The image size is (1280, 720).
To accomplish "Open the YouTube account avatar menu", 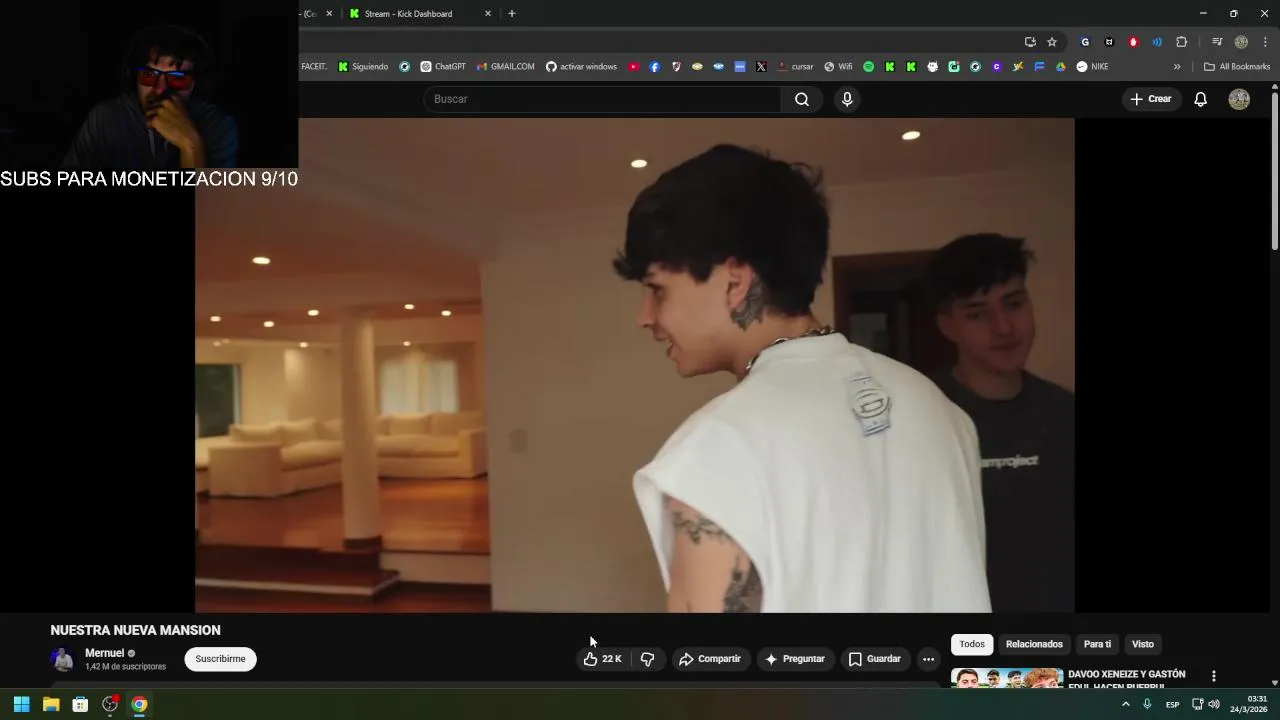I will tap(1239, 99).
